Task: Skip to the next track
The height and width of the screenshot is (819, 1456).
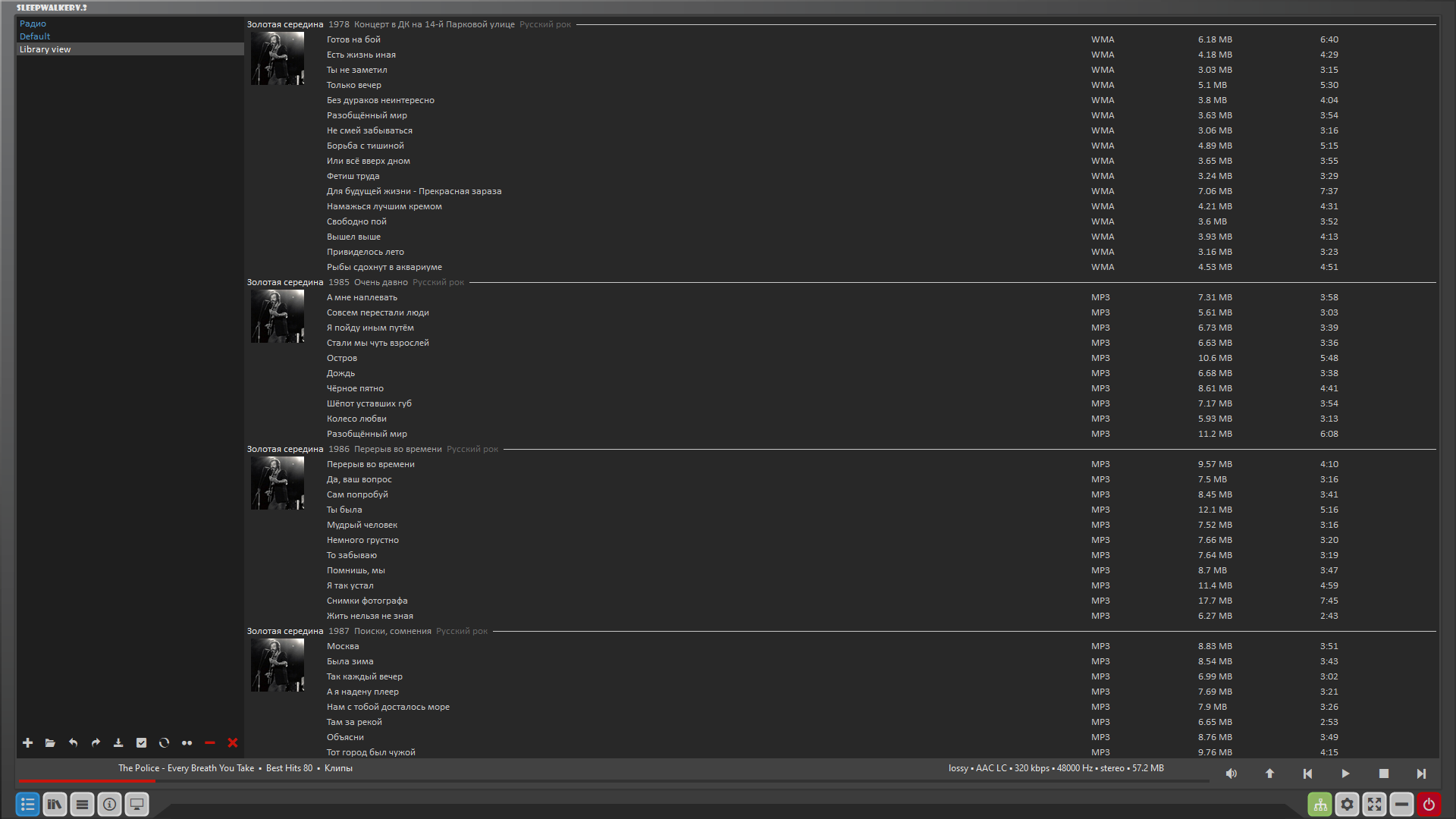Action: click(1421, 773)
